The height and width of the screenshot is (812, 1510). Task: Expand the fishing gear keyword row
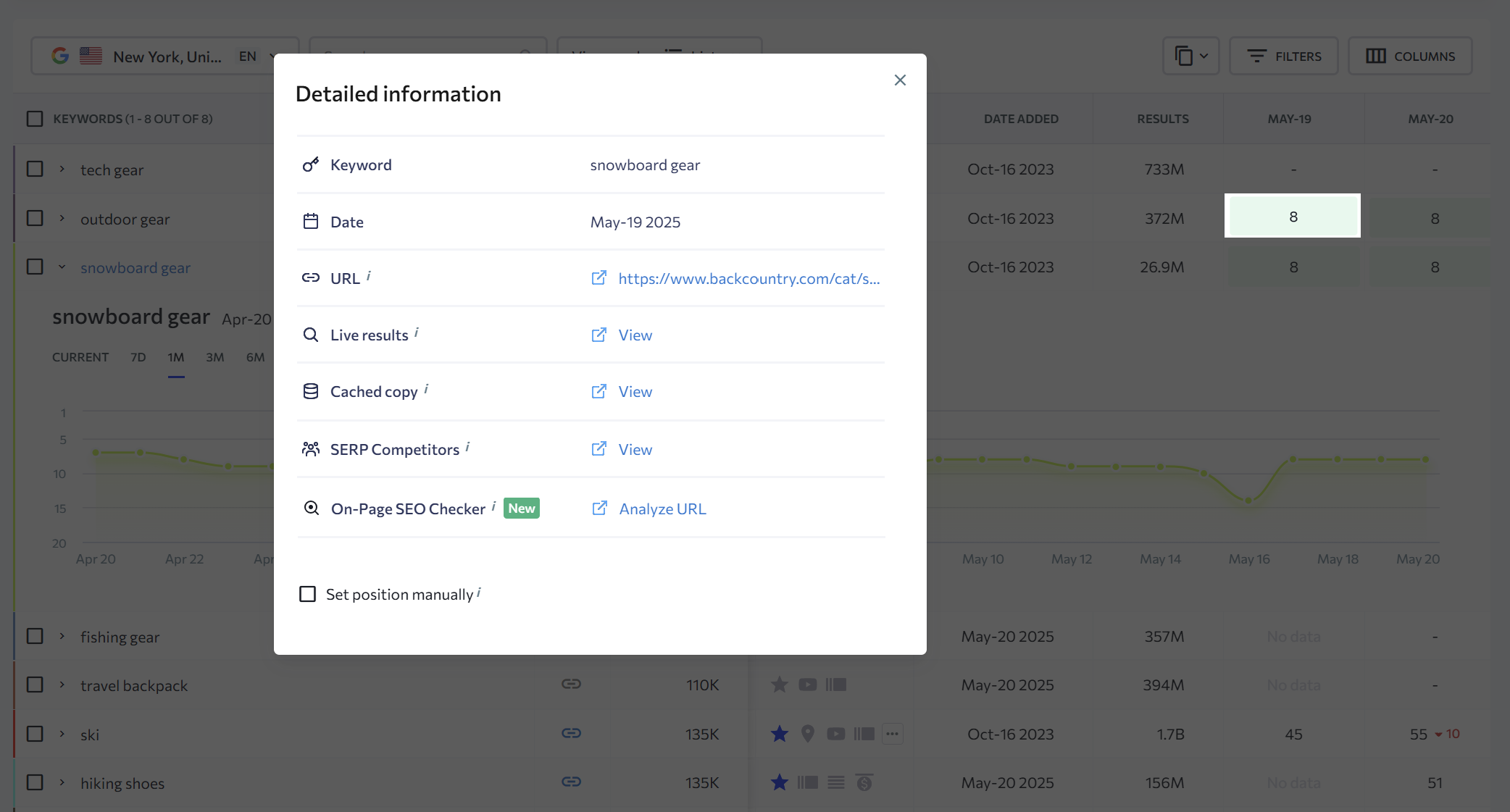pyautogui.click(x=62, y=636)
